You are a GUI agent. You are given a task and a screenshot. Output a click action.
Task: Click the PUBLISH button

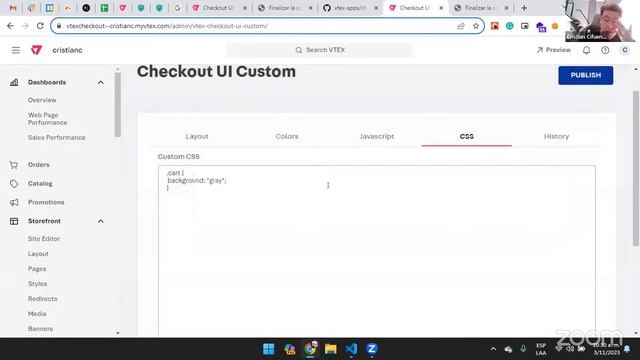[586, 75]
